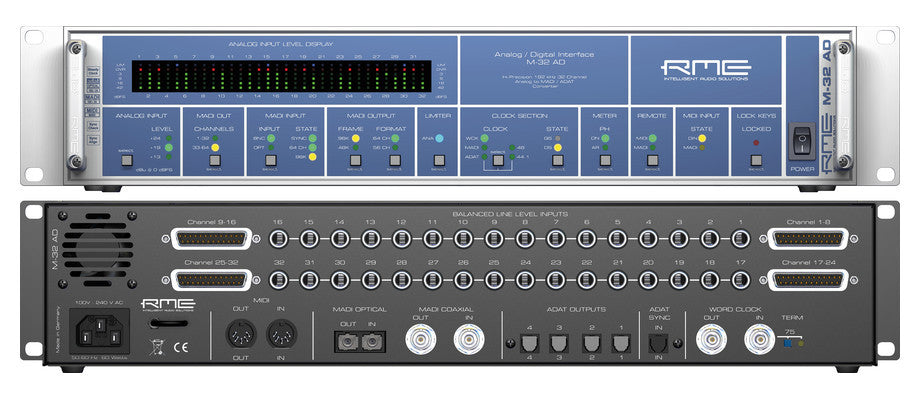Toggle the Limiter button
The width and height of the screenshot is (920, 400).
438,160
